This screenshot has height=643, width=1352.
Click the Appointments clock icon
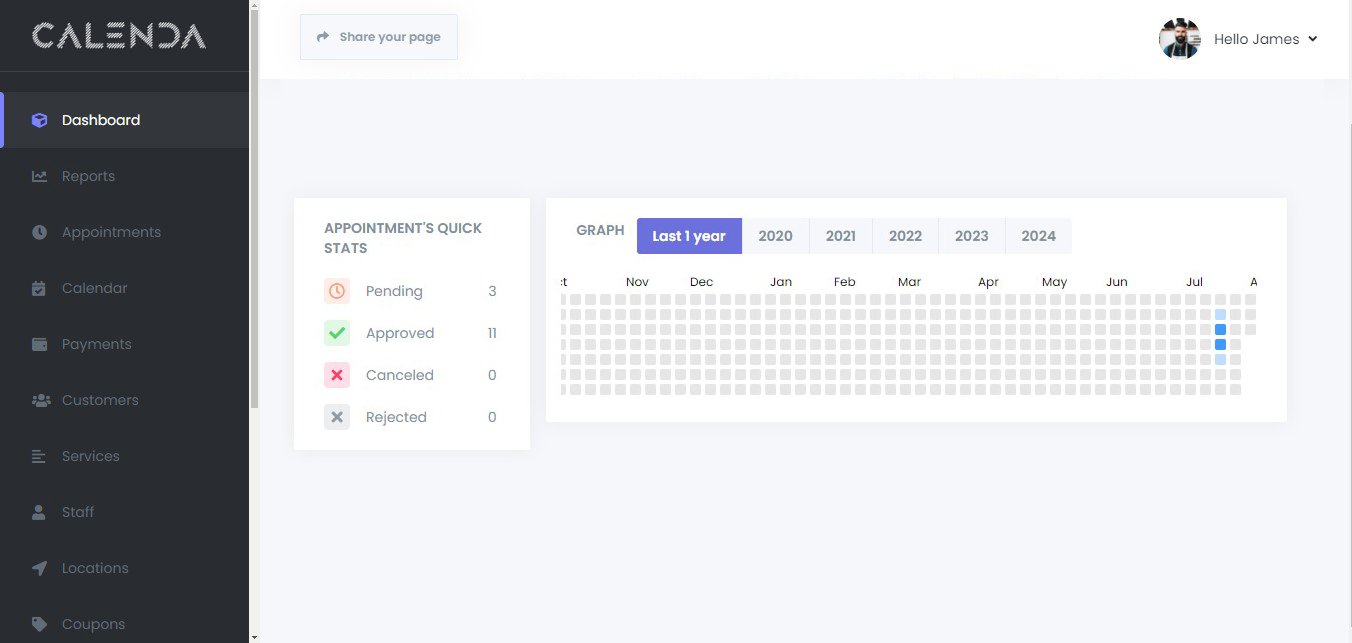pos(40,232)
